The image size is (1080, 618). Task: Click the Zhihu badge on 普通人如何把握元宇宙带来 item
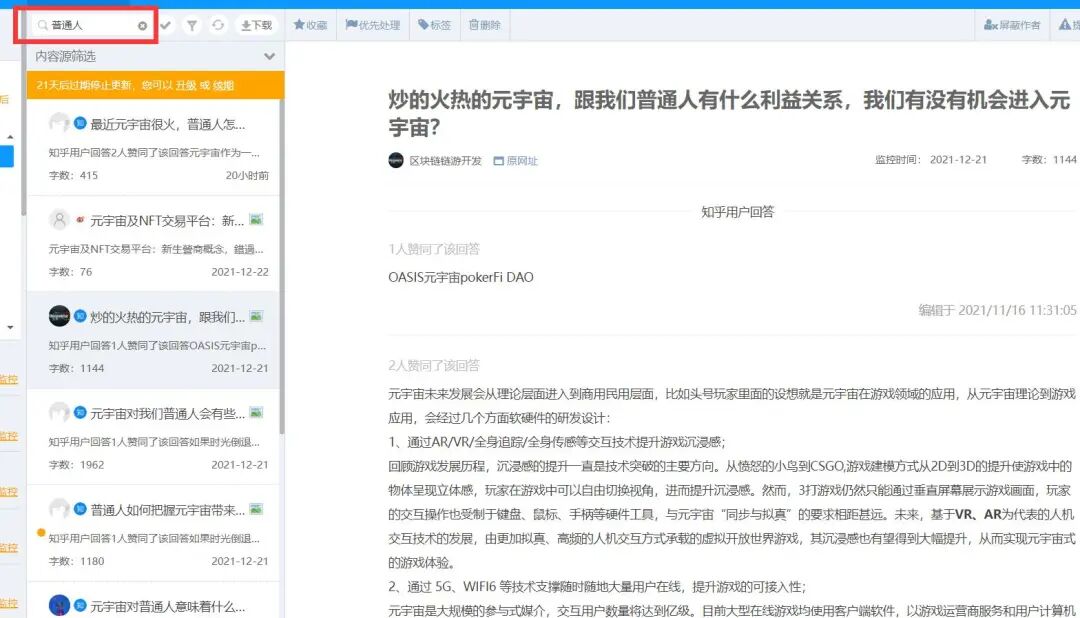(80, 509)
